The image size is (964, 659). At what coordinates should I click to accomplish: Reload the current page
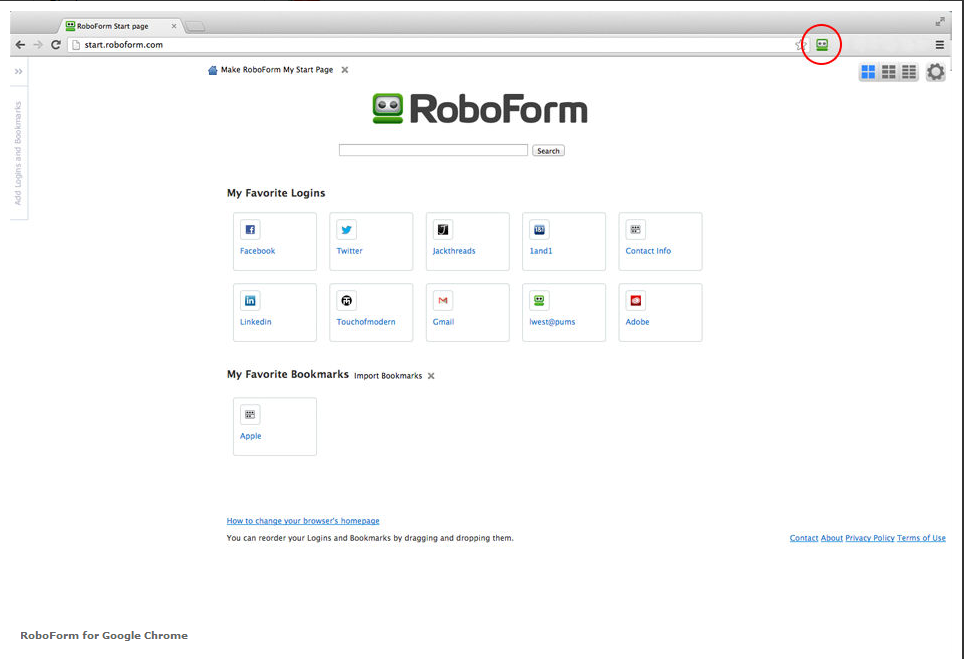(x=55, y=44)
